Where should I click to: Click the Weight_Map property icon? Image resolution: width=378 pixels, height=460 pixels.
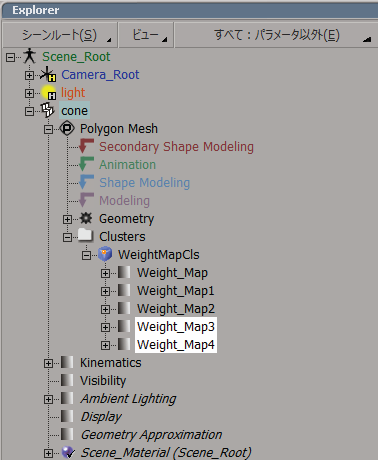coord(124,272)
